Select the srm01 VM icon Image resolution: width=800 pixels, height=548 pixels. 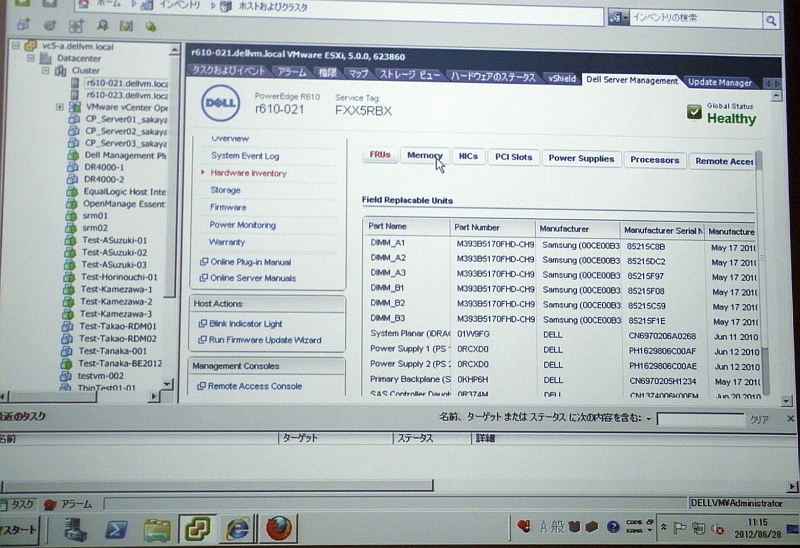[x=71, y=215]
